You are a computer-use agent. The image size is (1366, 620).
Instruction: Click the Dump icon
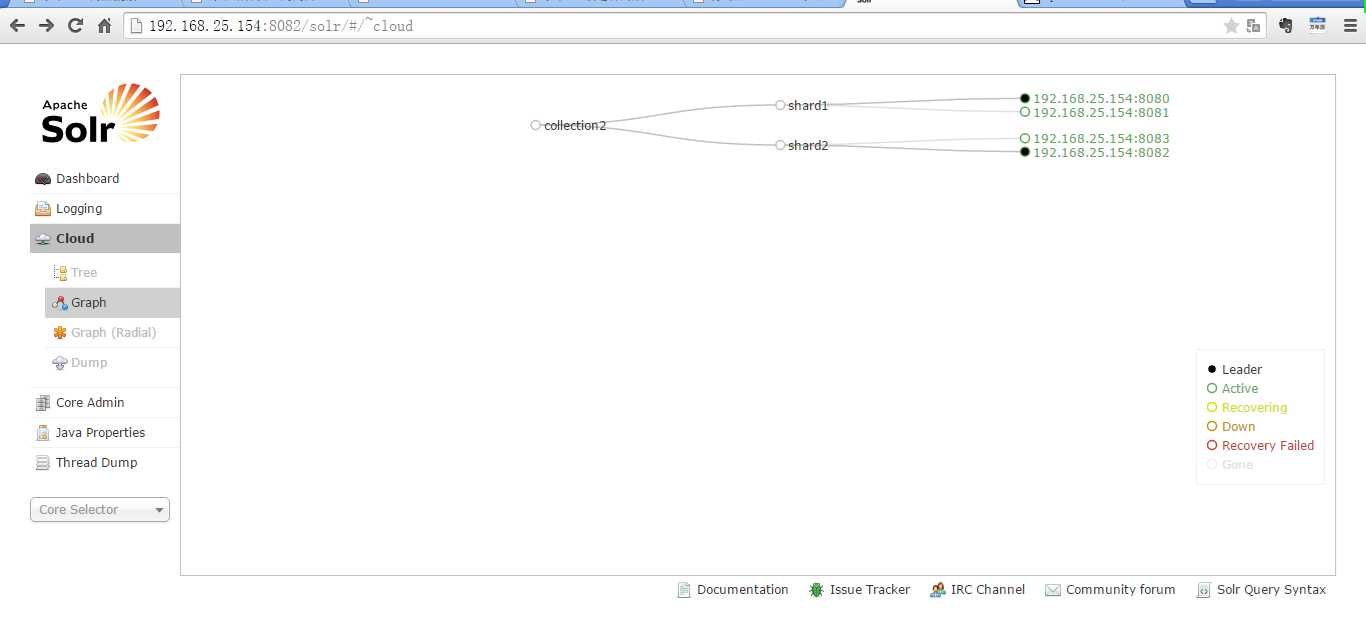(60, 363)
